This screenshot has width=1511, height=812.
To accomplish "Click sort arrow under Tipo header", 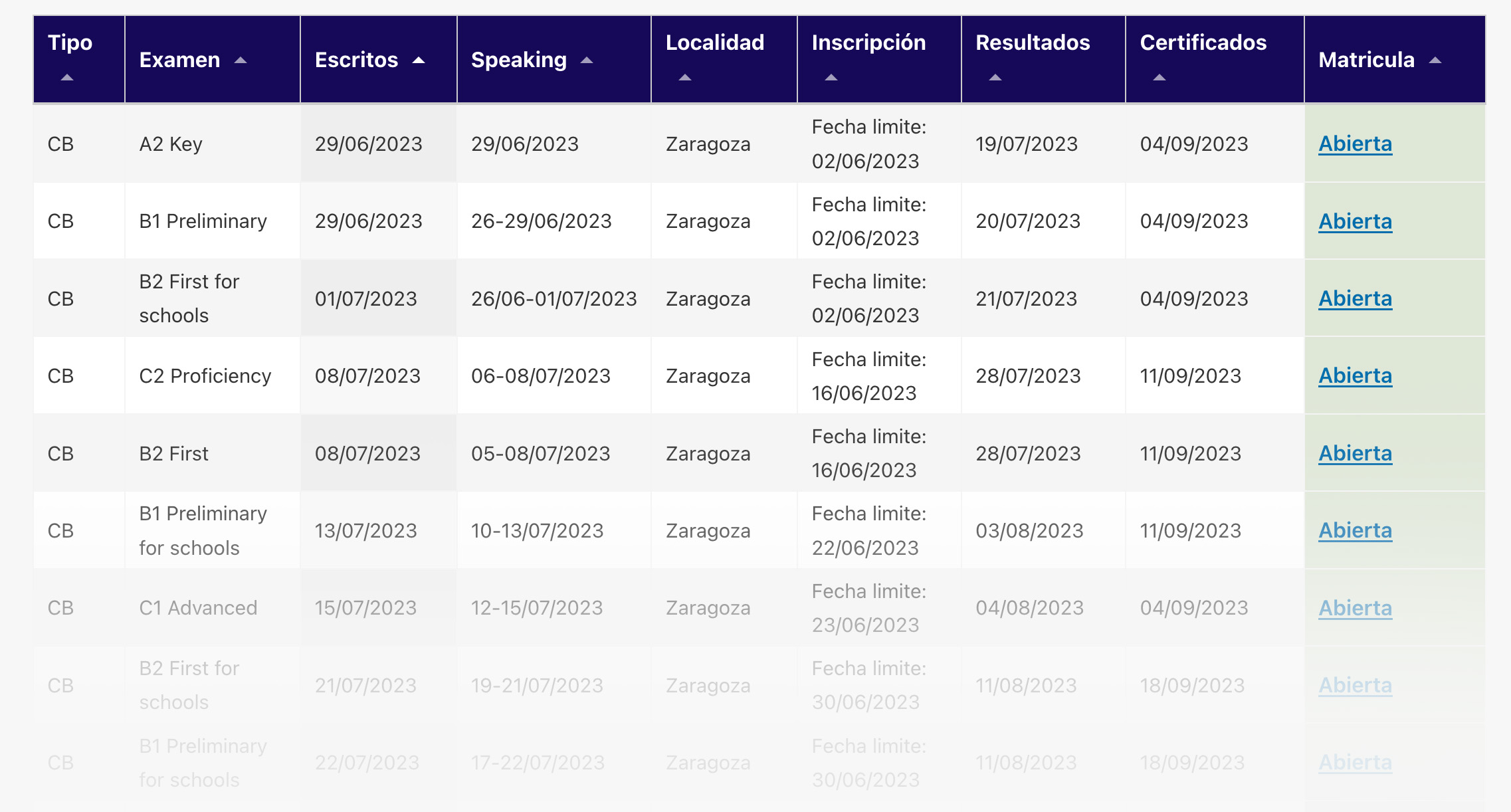I will click(66, 78).
